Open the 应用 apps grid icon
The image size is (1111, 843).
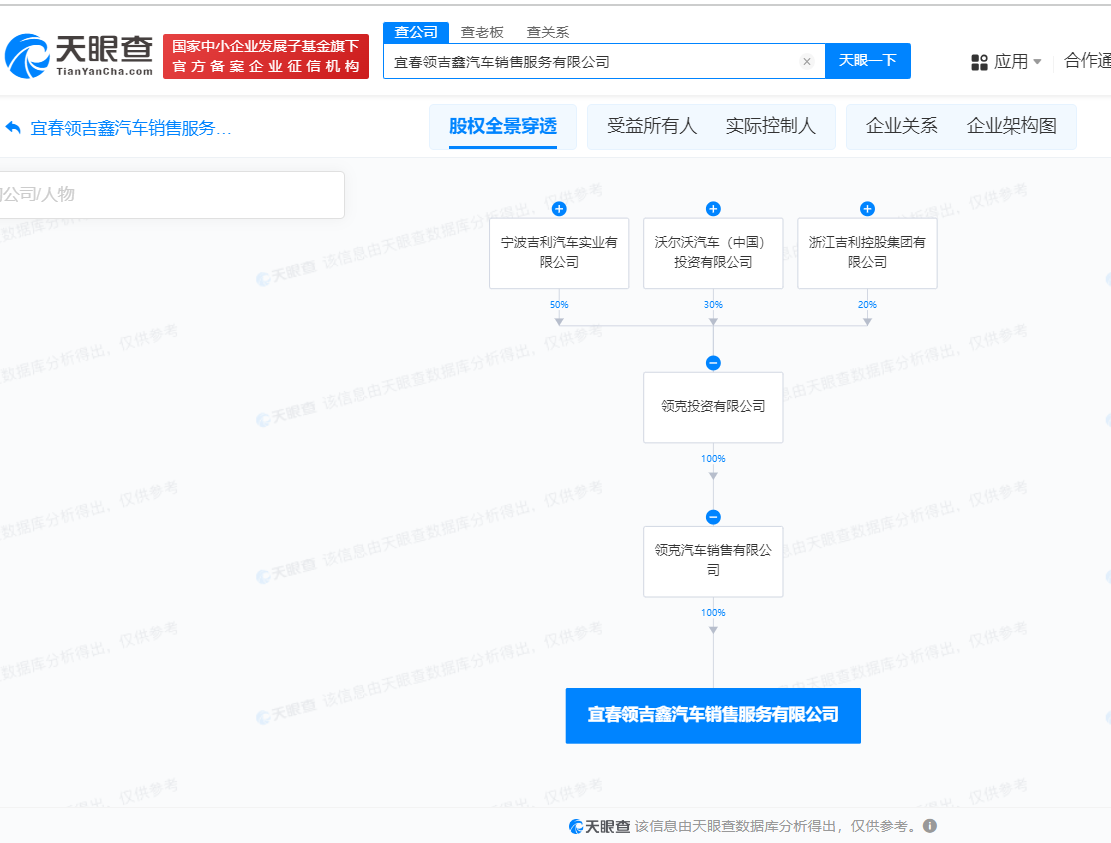click(x=979, y=62)
